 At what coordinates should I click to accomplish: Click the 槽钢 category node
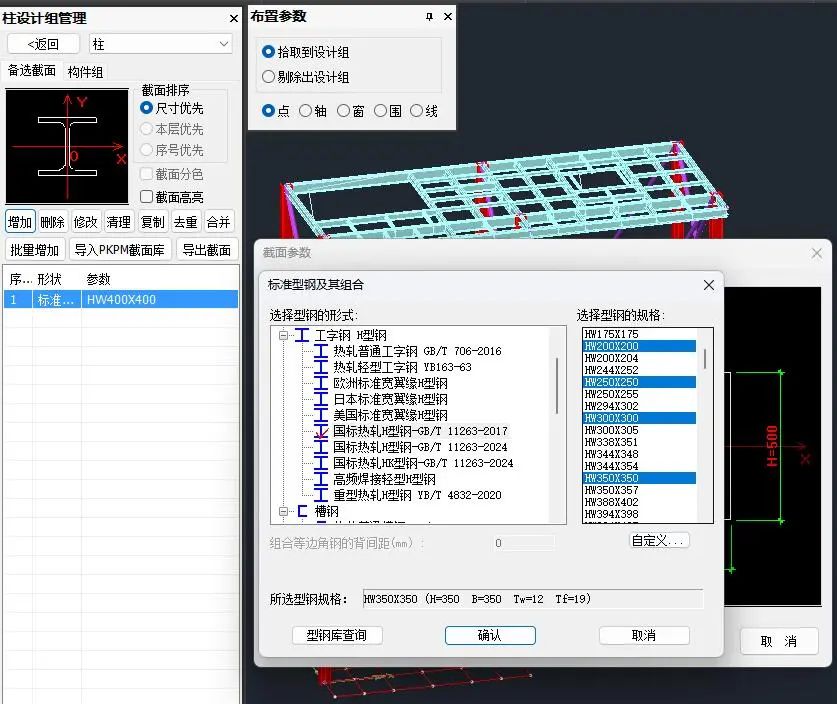coord(326,511)
